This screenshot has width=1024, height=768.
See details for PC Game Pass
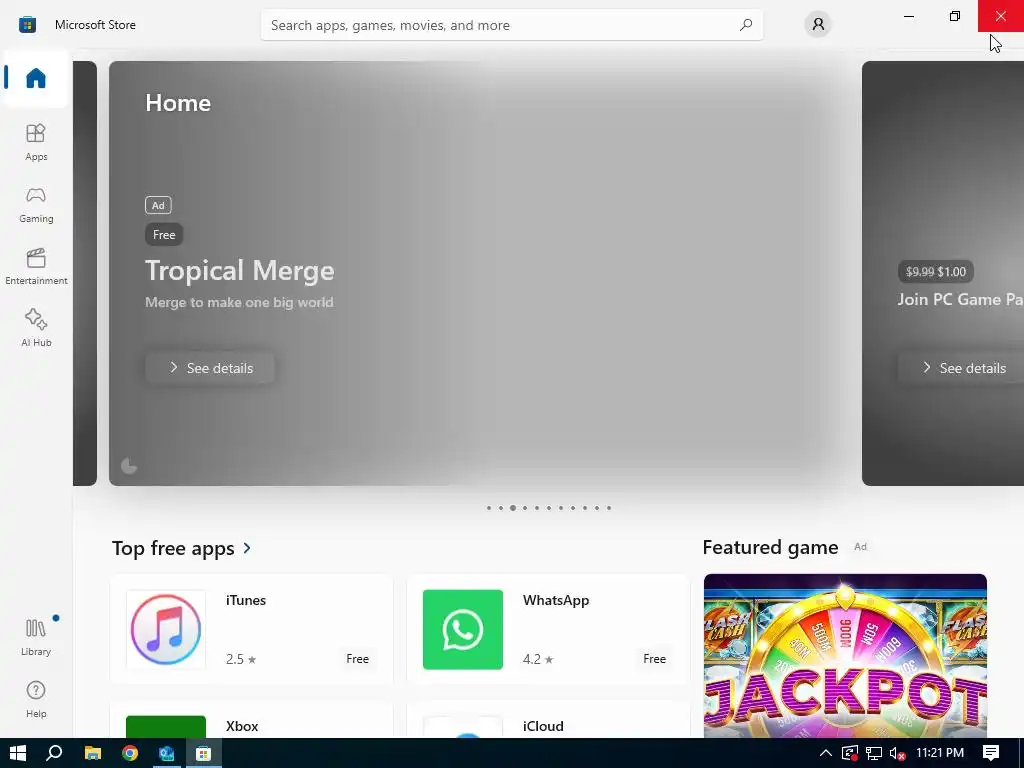pos(961,368)
